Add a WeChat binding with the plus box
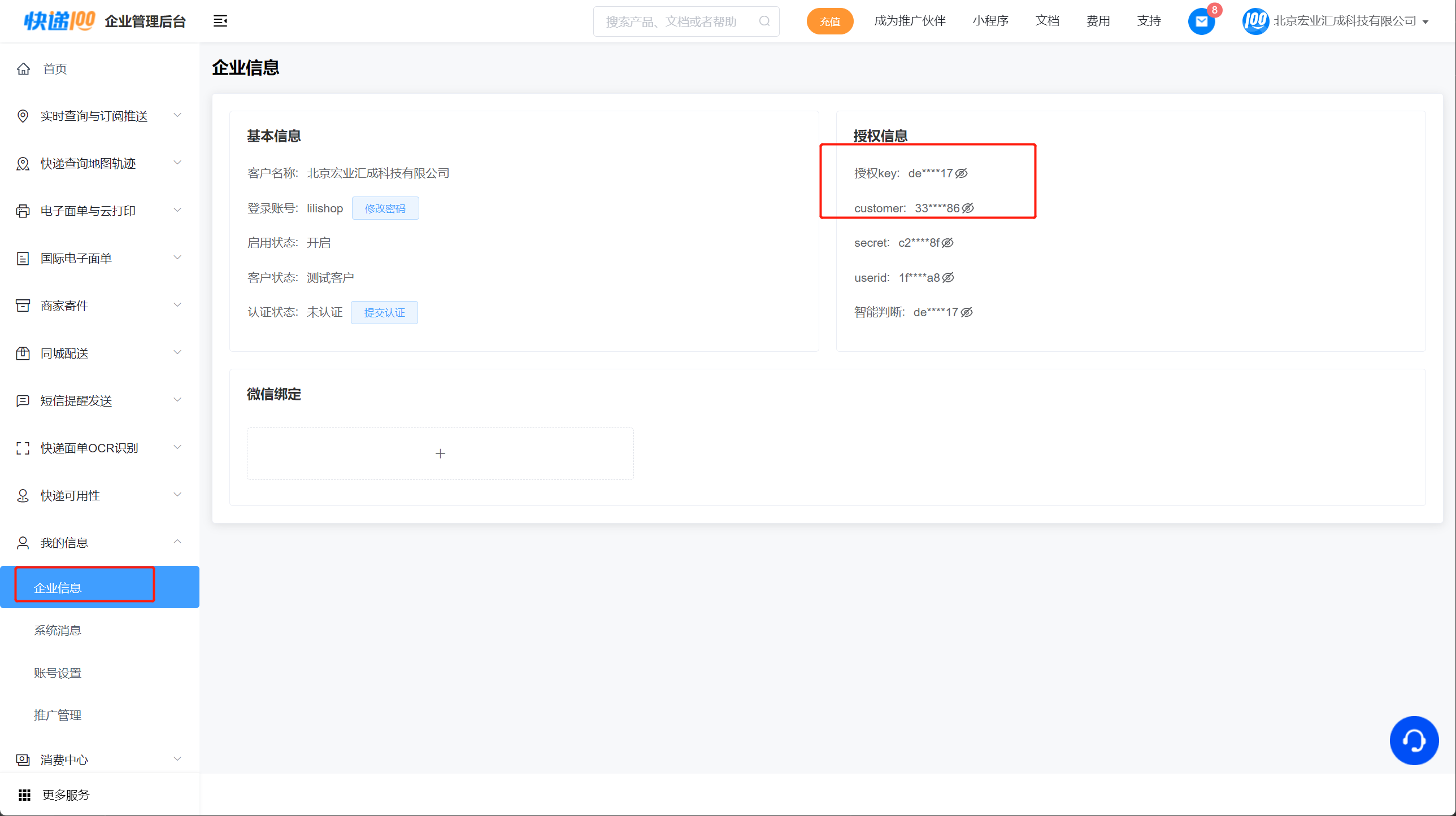The height and width of the screenshot is (816, 1456). pyautogui.click(x=440, y=453)
